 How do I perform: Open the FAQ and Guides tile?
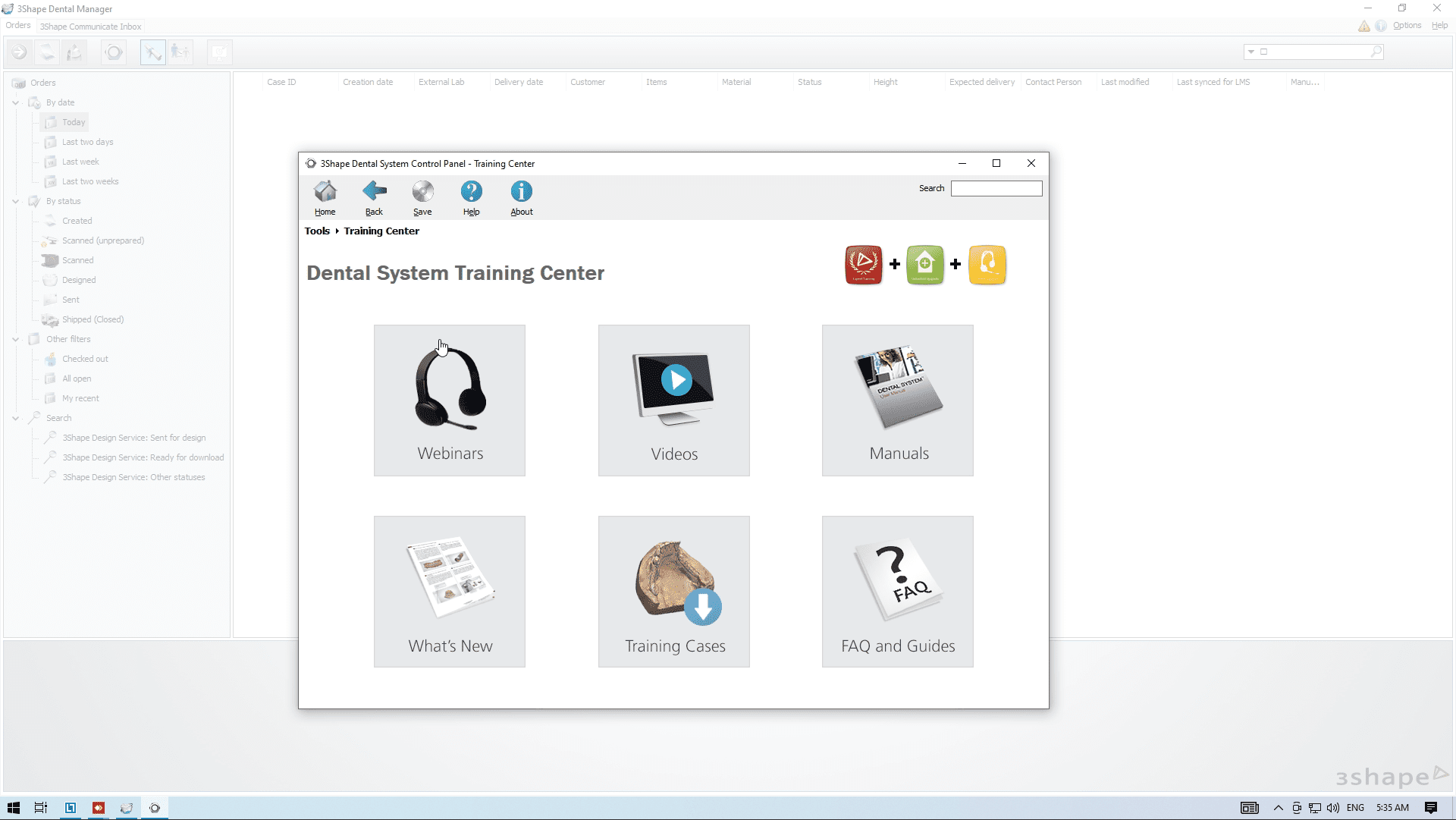coord(897,592)
